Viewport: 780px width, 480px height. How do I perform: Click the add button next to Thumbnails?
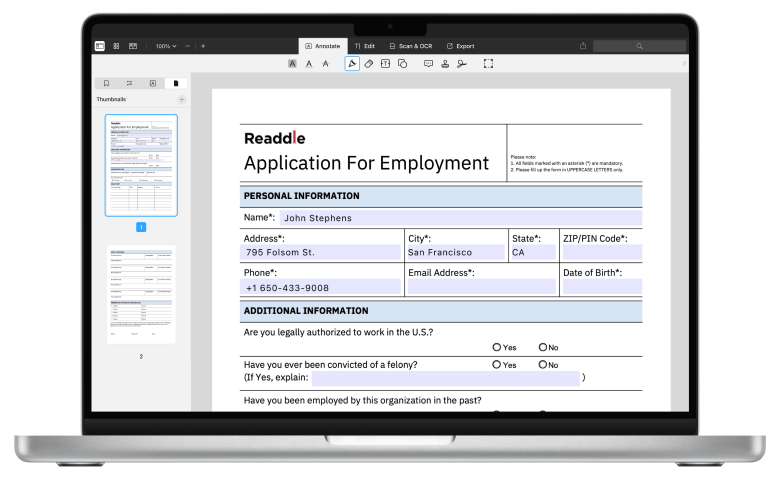click(181, 100)
